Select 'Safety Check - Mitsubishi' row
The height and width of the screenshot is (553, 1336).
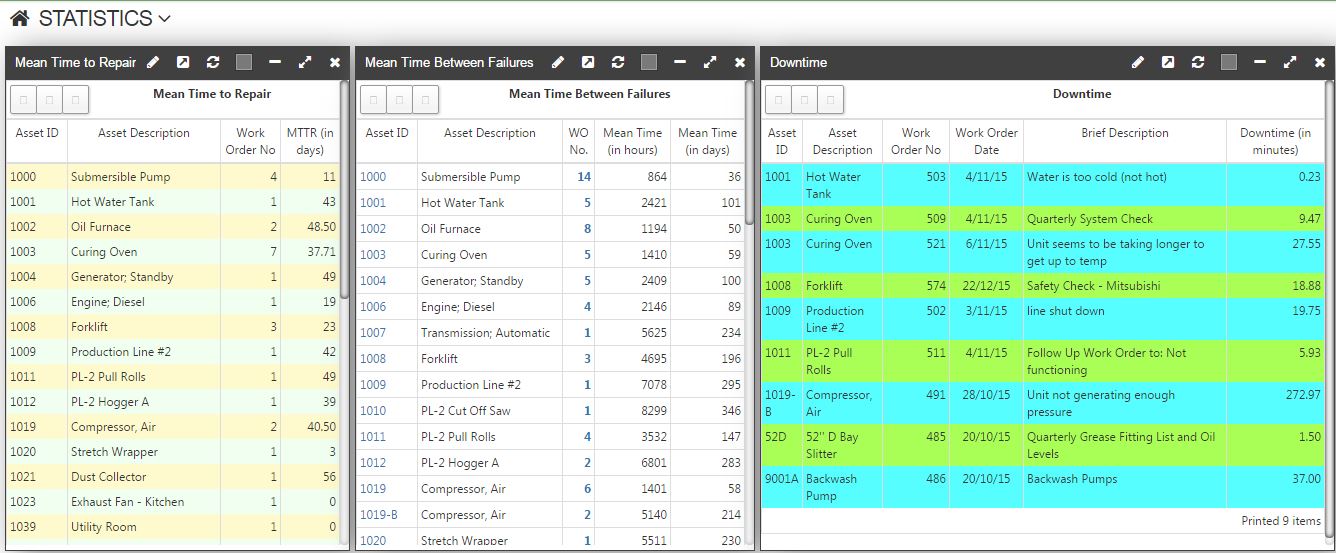(1043, 286)
